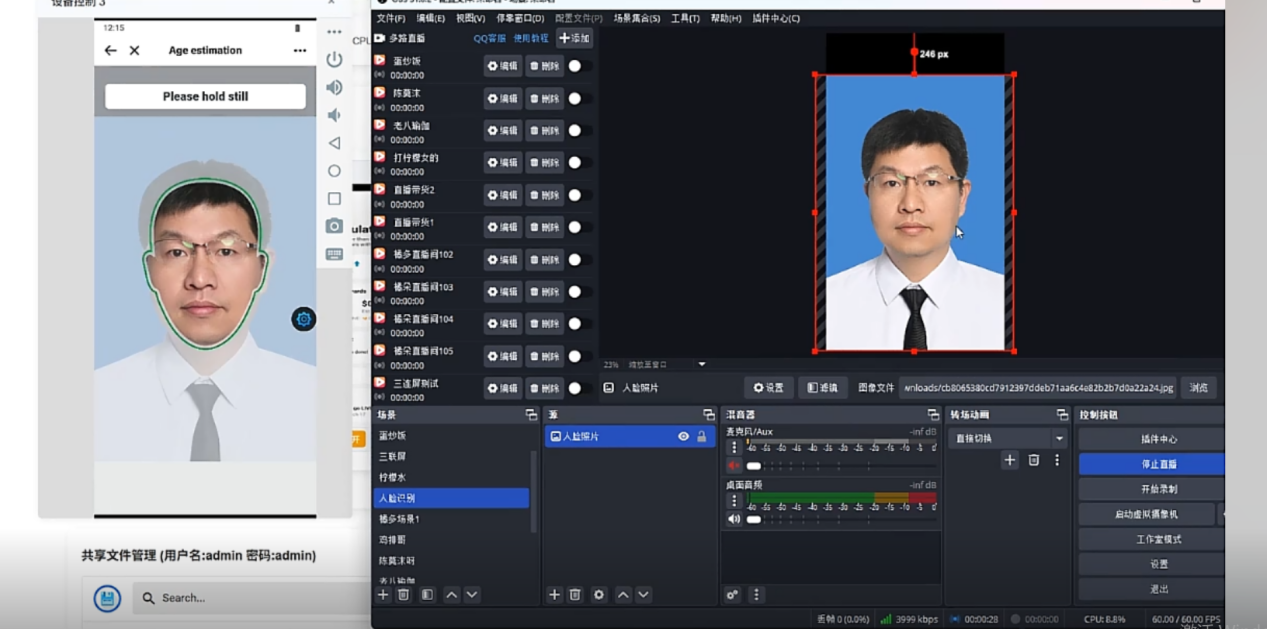Open transition panel options via dots menu

1057,459
